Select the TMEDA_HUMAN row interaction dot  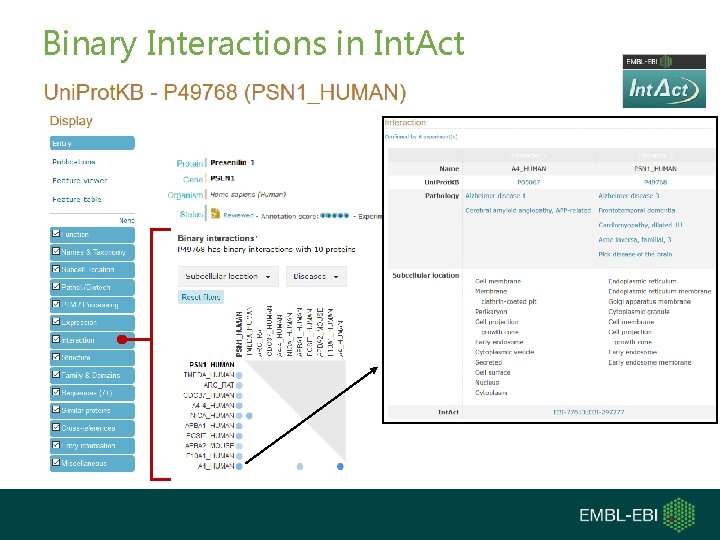click(239, 375)
